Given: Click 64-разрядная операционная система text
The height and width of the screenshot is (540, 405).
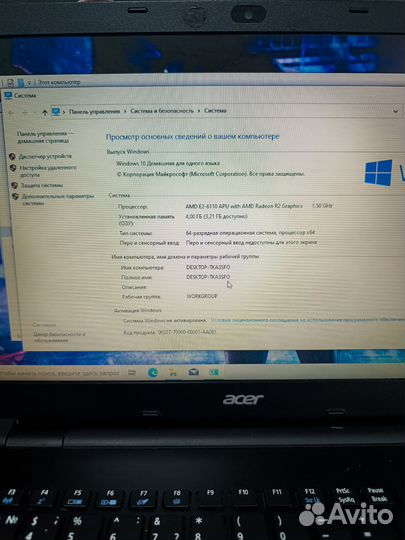Looking at the screenshot, I should pyautogui.click(x=250, y=233).
